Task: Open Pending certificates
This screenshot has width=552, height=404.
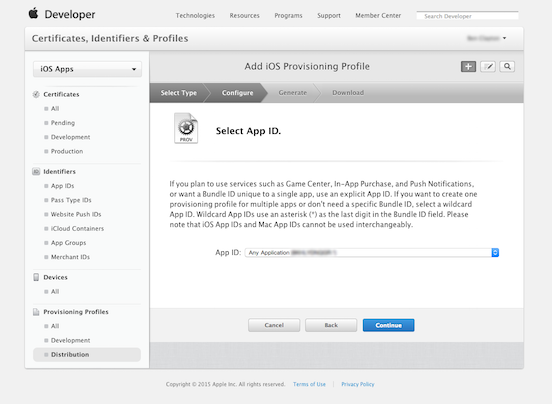Action: click(63, 123)
